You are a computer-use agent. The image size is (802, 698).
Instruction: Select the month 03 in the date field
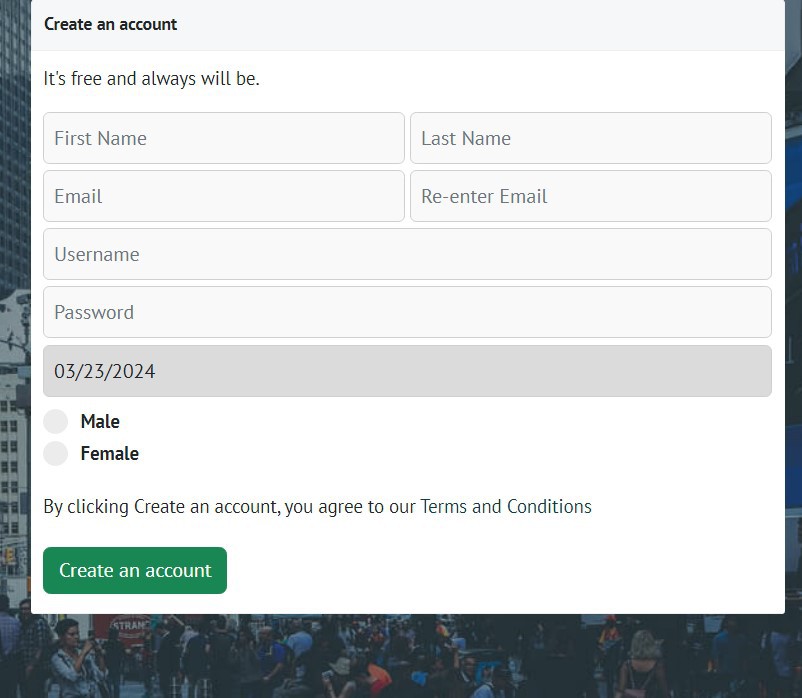65,371
